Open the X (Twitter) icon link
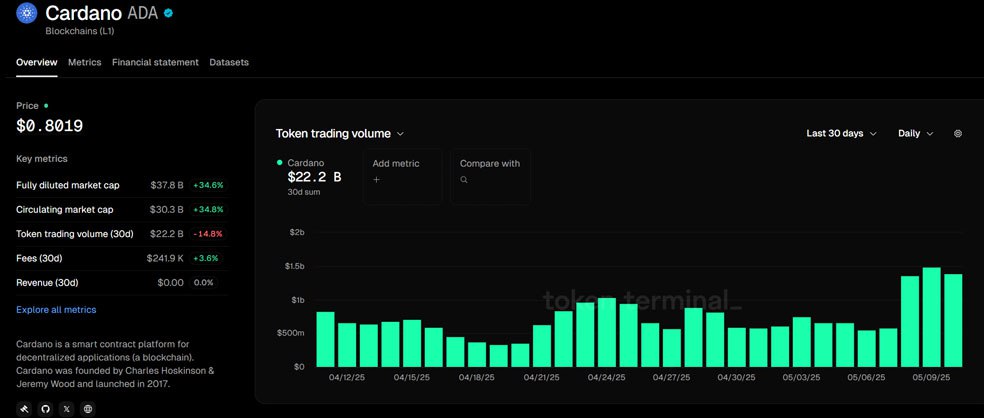 pyautogui.click(x=66, y=408)
